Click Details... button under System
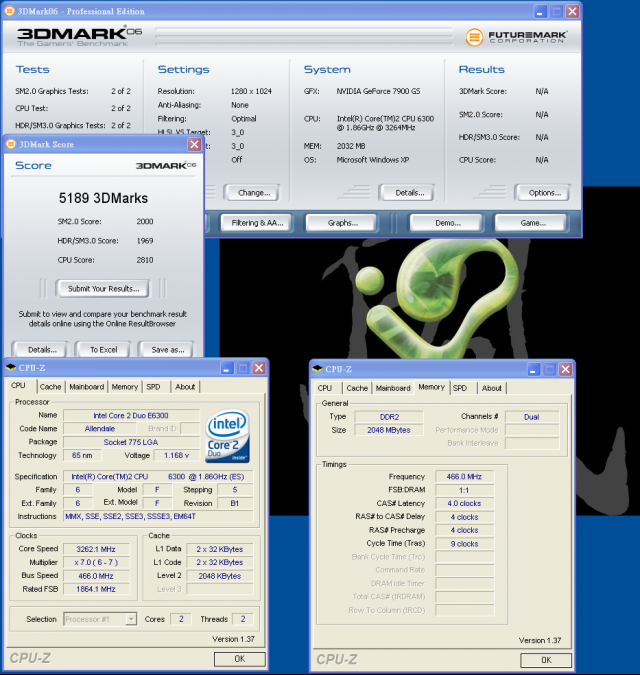The image size is (640, 675). click(409, 193)
